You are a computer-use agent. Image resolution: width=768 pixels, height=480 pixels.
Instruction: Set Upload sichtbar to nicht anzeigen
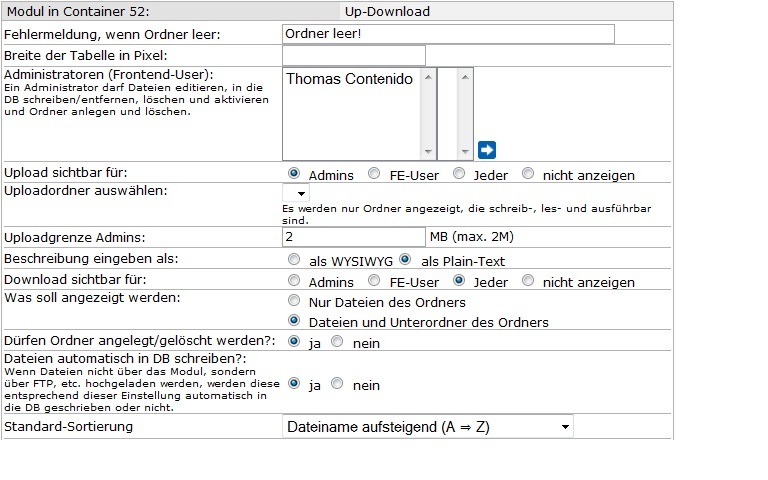[x=528, y=174]
